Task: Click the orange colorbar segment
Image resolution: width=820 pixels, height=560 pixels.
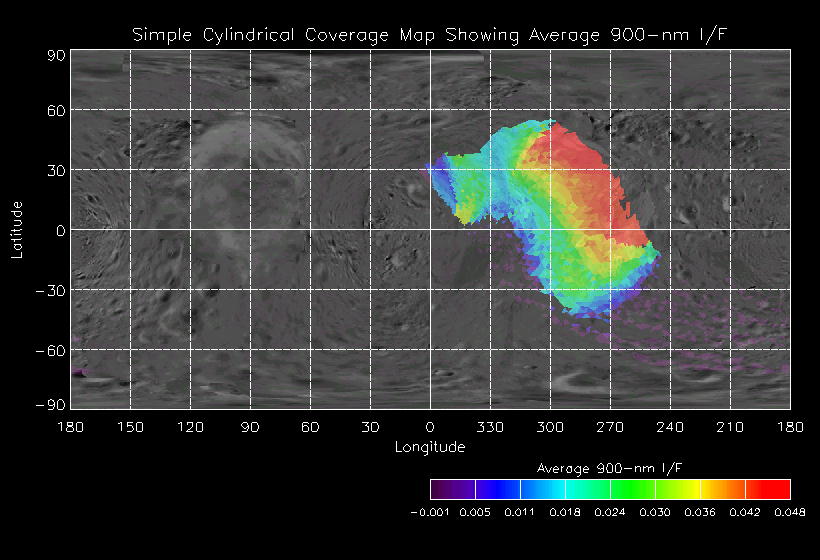Action: coord(723,489)
